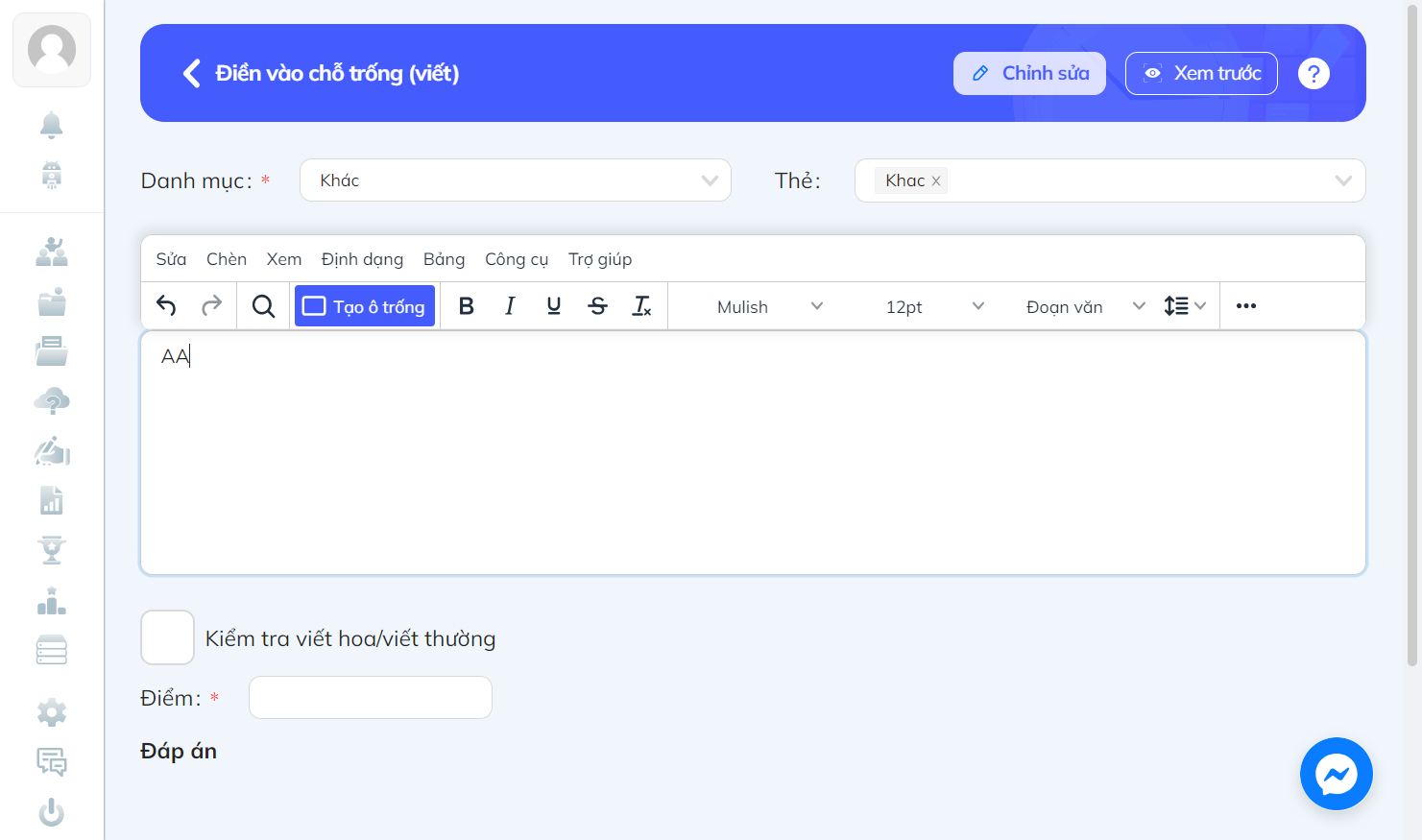Redo the last edit
This screenshot has height=840, width=1422.
click(211, 306)
